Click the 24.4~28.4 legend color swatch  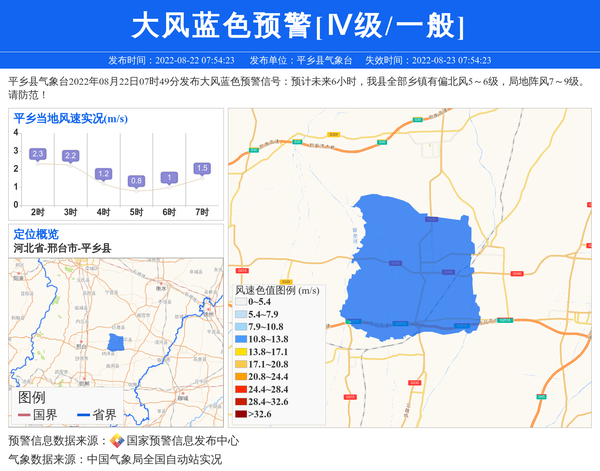[x=240, y=389]
